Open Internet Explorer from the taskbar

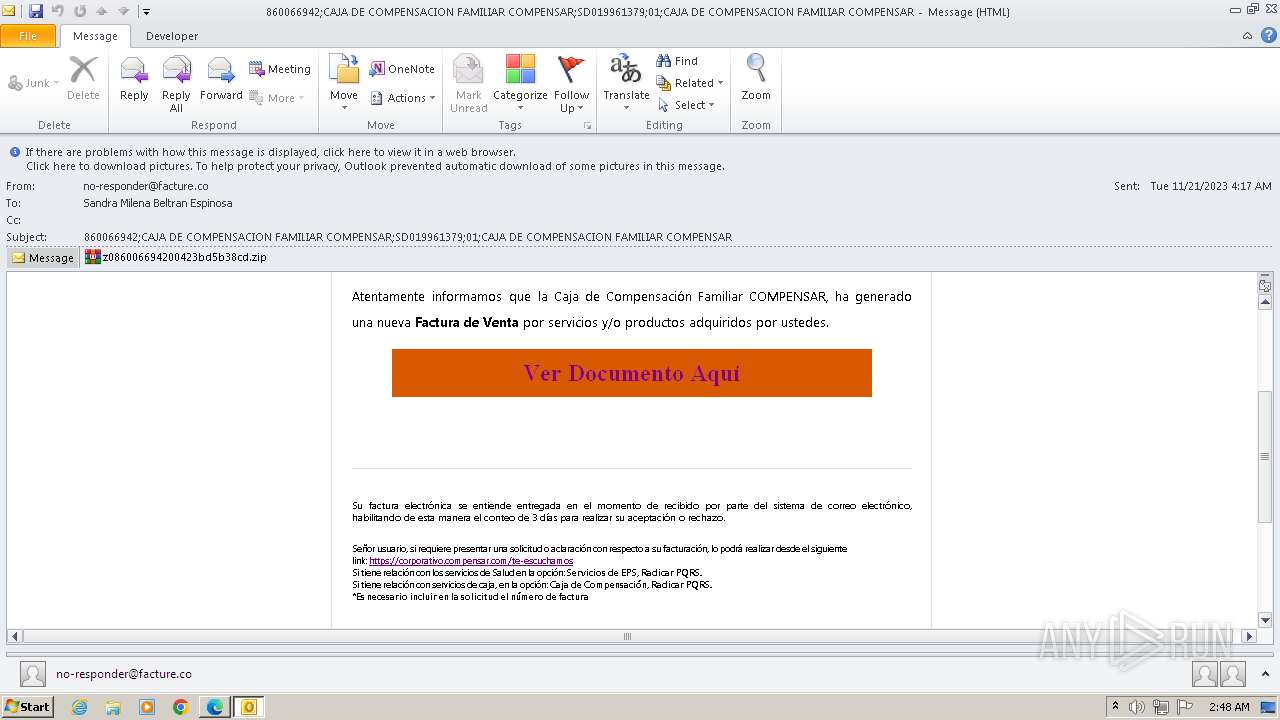79,707
